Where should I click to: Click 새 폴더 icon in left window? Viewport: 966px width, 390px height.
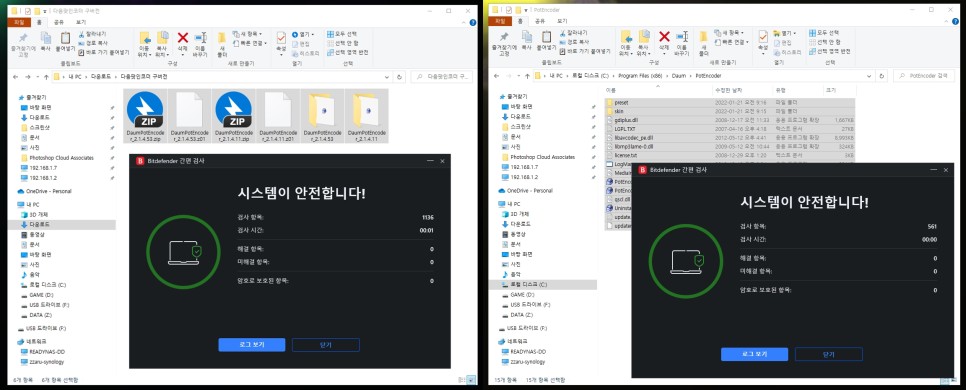pos(221,38)
